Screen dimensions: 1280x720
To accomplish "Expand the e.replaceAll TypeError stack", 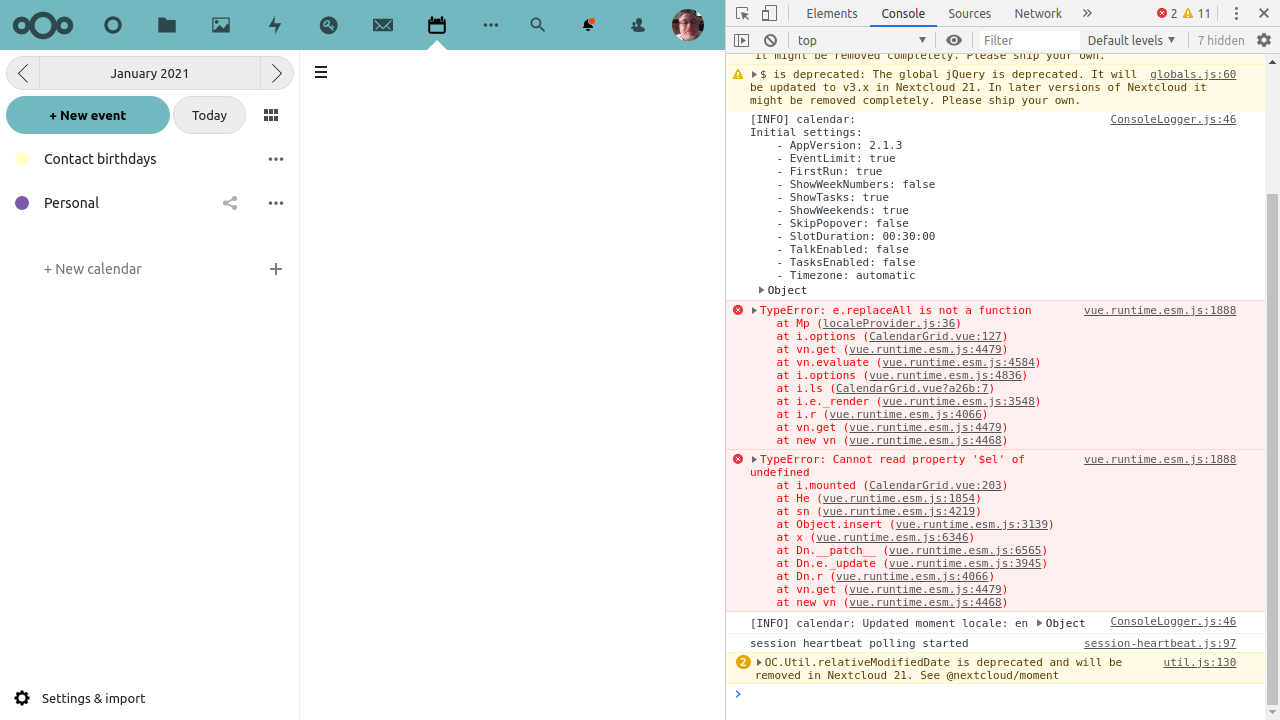I will pos(754,310).
